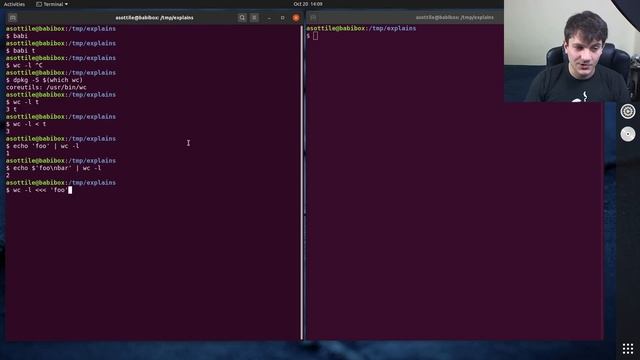
Task: Show Applications grid in the dock
Action: tap(628, 349)
